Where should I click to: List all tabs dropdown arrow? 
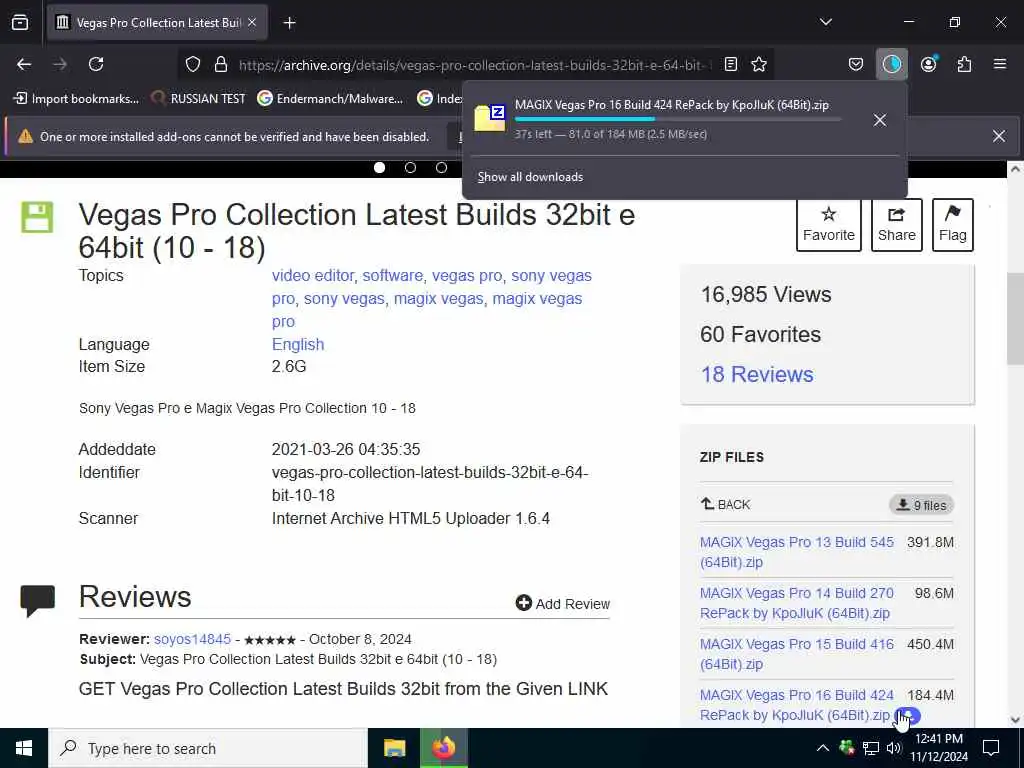825,22
